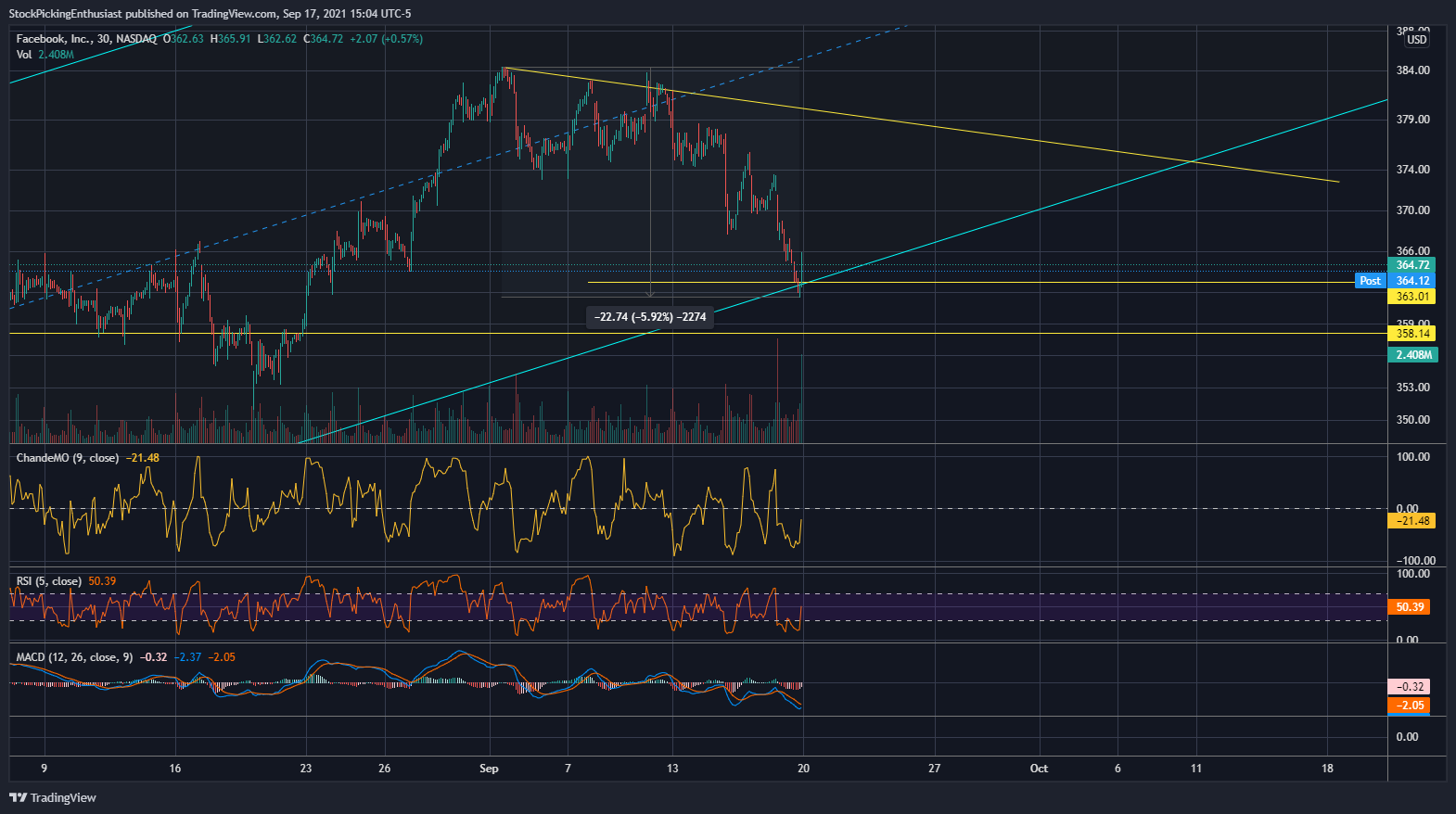Click the Post market price tag
This screenshot has width=1456, height=814.
point(1371,281)
